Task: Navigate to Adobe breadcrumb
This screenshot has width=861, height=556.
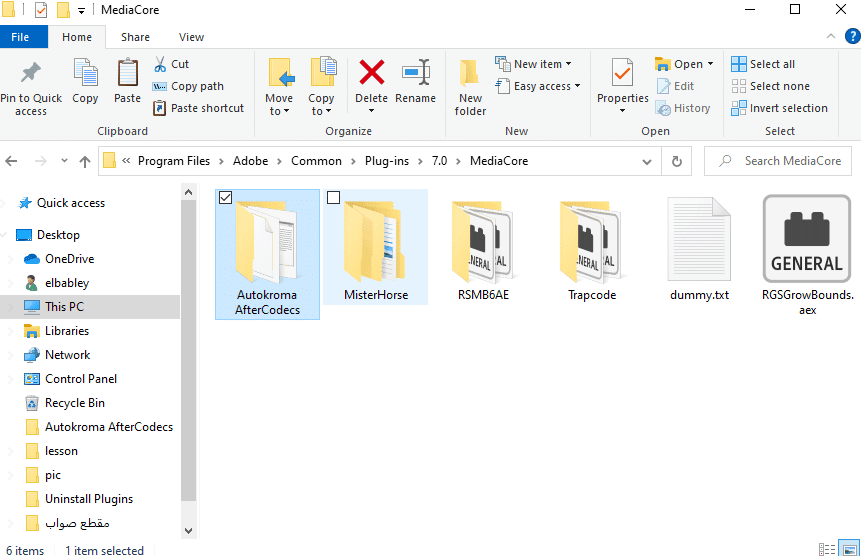Action: (x=250, y=161)
